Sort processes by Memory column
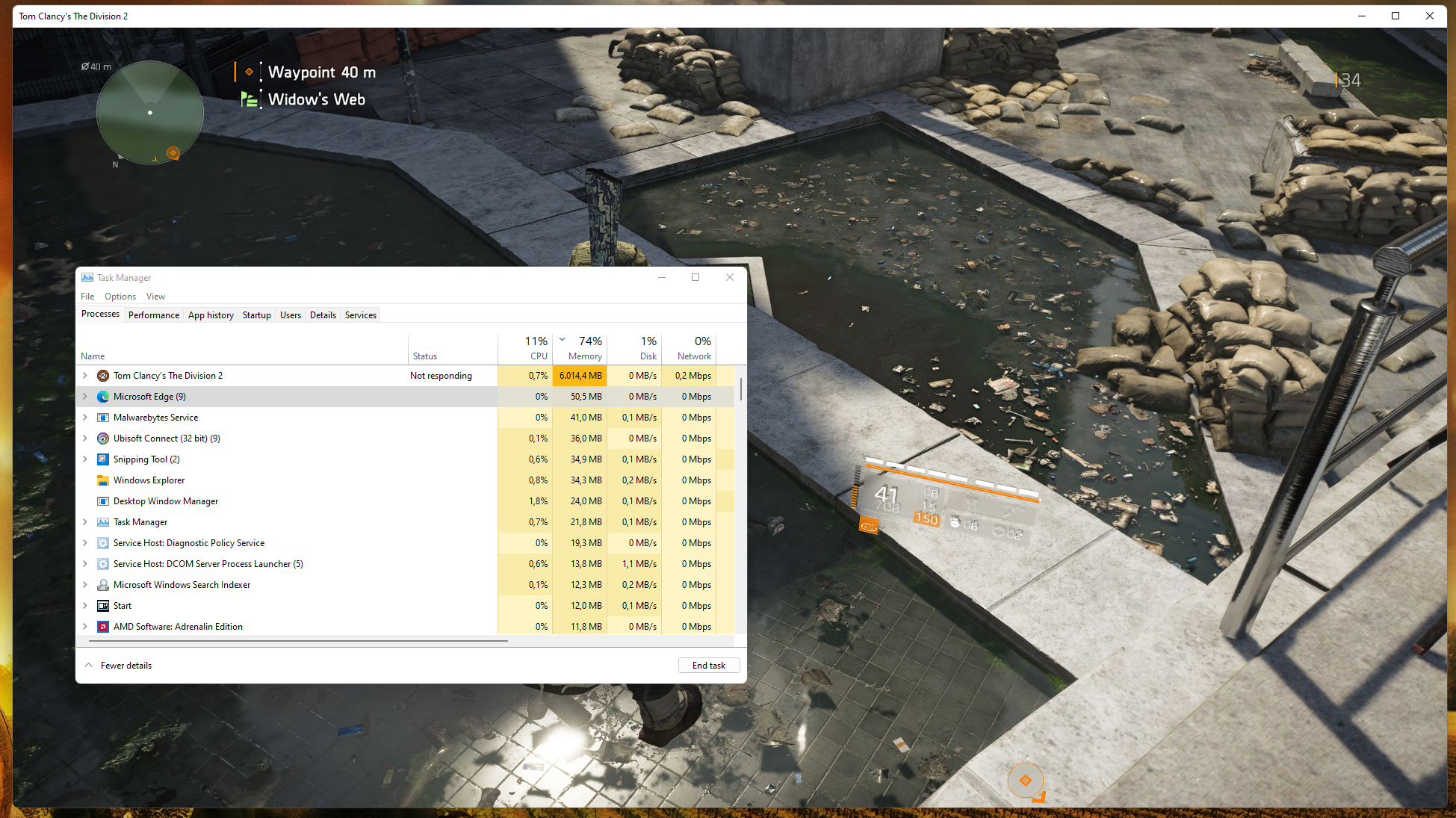Screen dimensions: 1456x818 tap(580, 349)
